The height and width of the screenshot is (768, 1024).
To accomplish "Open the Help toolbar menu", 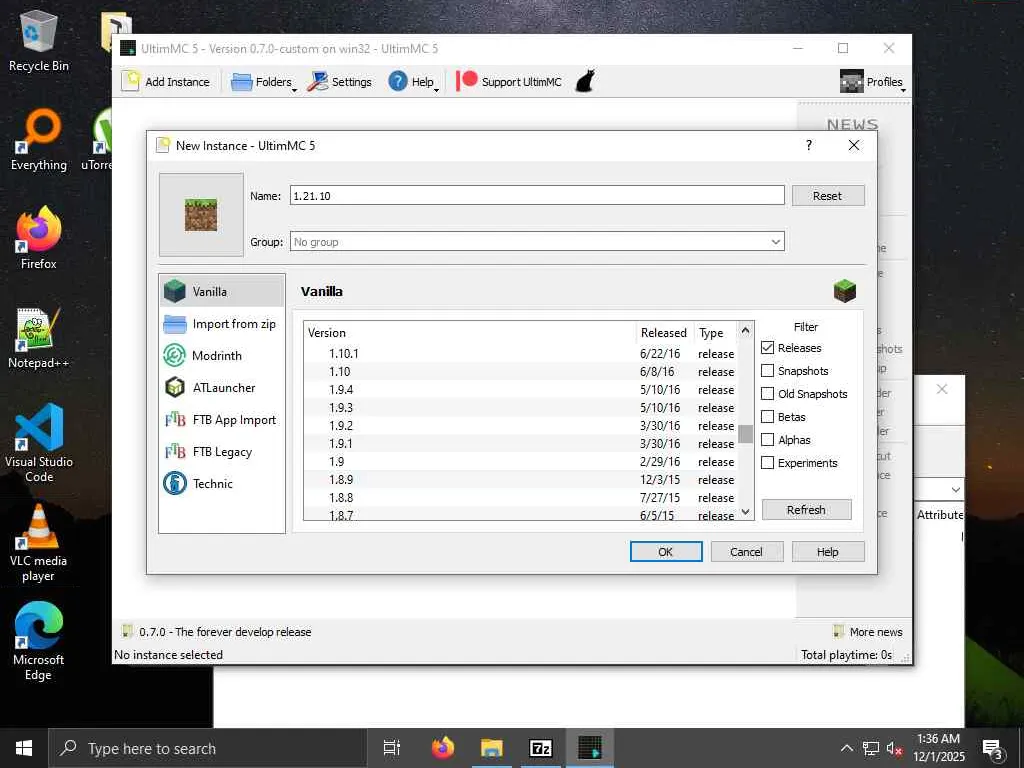I will pos(413,82).
